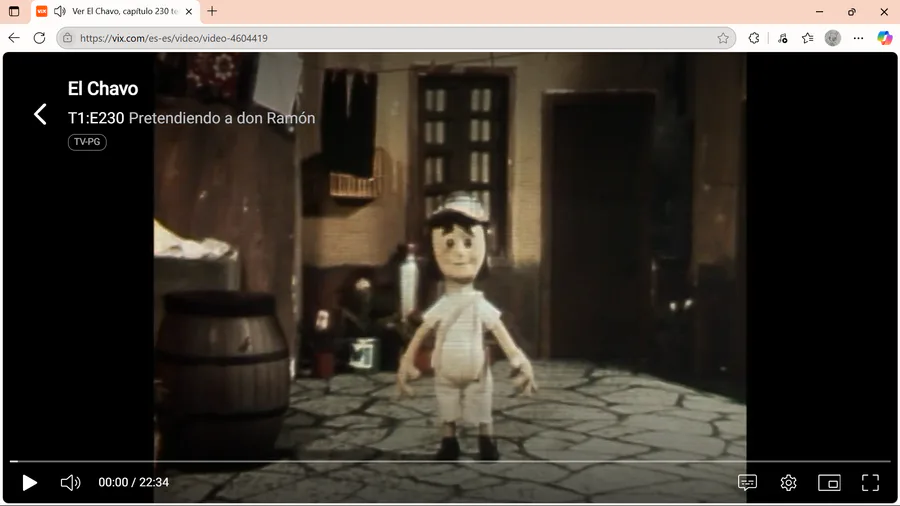This screenshot has height=506, width=900.
Task: Click the 00:00 / 22:34 time display
Action: (134, 482)
